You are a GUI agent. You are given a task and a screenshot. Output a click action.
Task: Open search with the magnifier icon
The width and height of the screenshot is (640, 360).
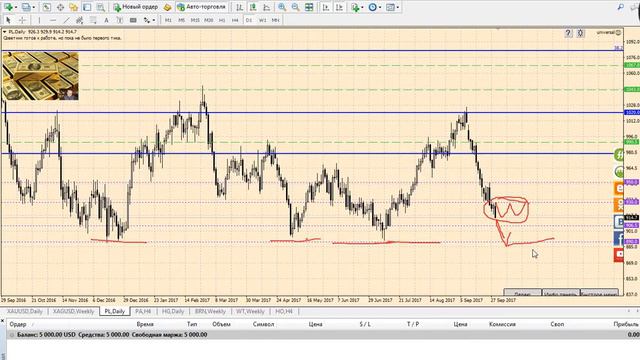click(x=620, y=7)
